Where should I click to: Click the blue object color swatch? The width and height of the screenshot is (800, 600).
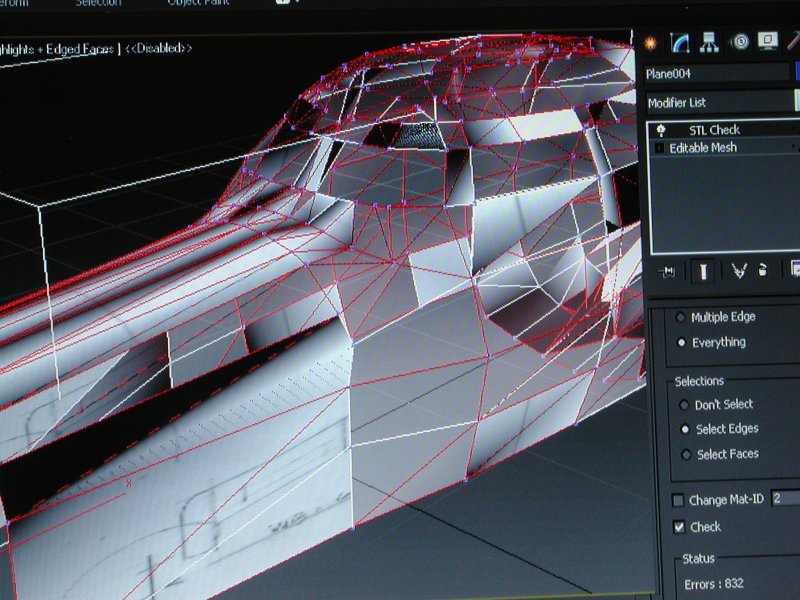pyautogui.click(x=796, y=73)
